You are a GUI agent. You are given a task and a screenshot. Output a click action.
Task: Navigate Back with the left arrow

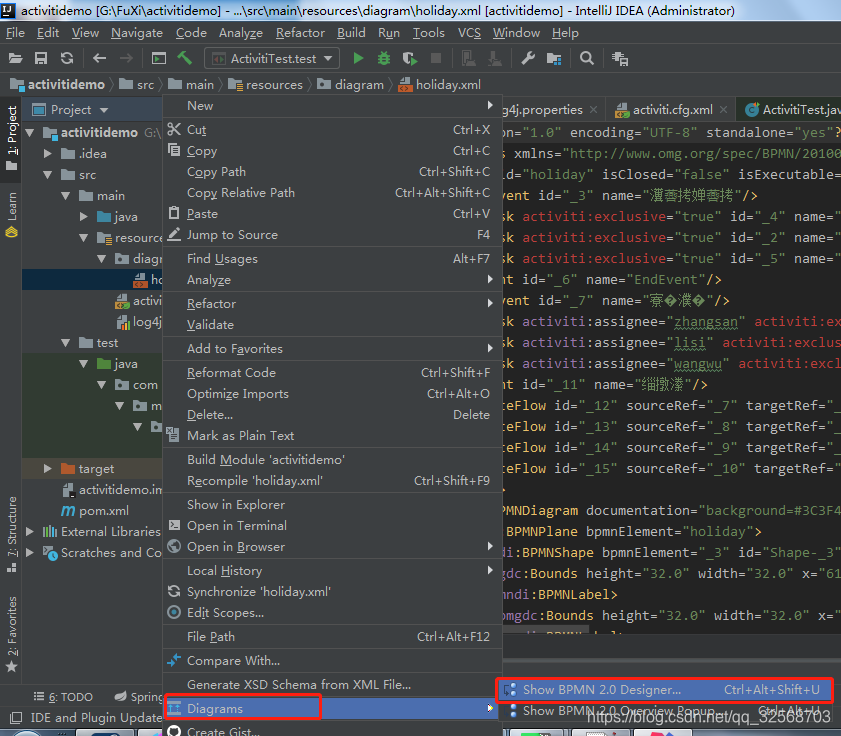point(99,58)
